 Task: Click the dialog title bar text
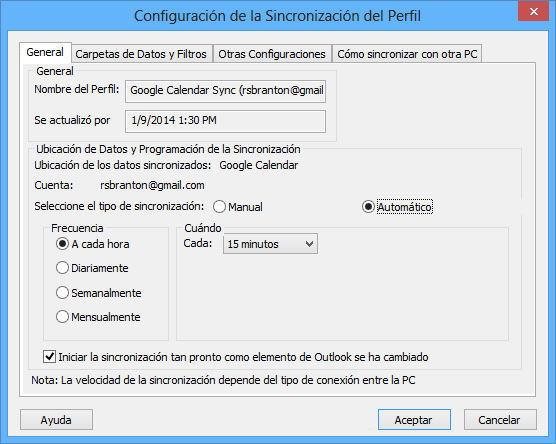tap(277, 16)
